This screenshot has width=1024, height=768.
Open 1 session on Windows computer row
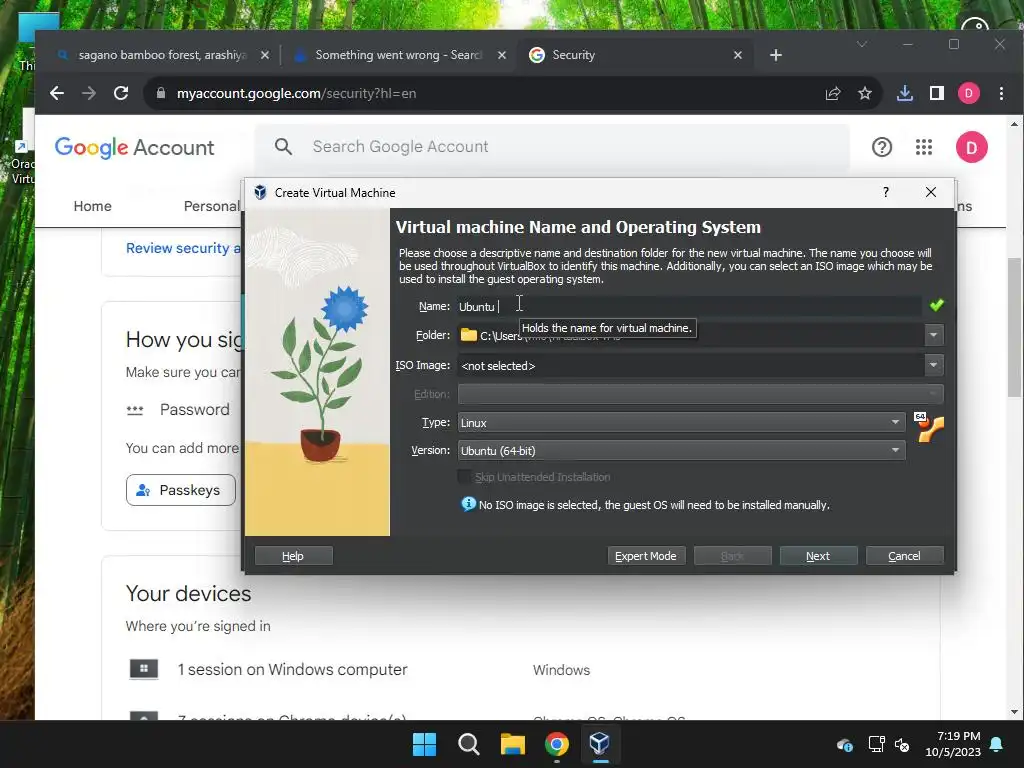(x=293, y=669)
